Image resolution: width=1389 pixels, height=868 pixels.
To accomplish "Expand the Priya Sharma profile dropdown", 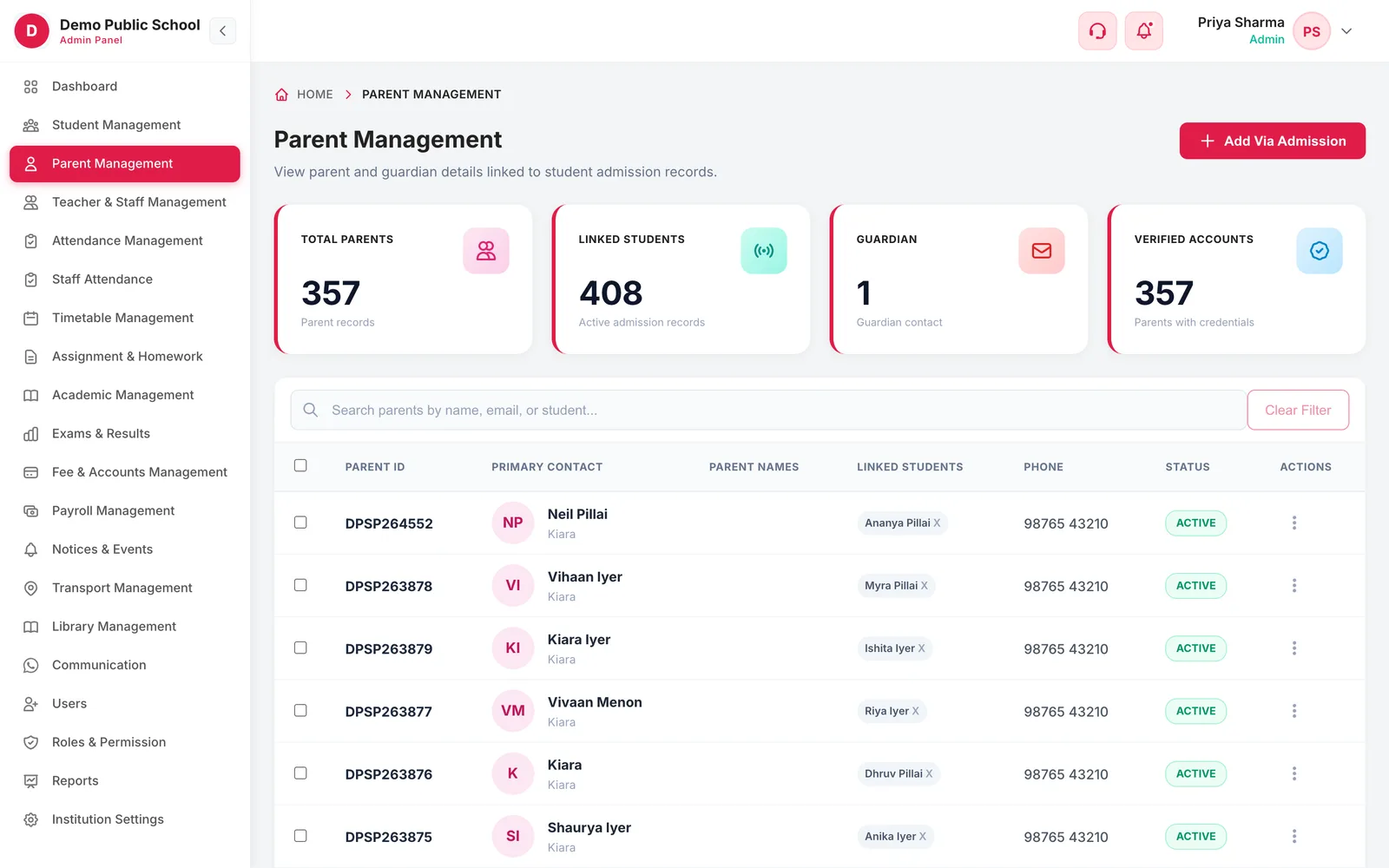I will click(x=1346, y=31).
